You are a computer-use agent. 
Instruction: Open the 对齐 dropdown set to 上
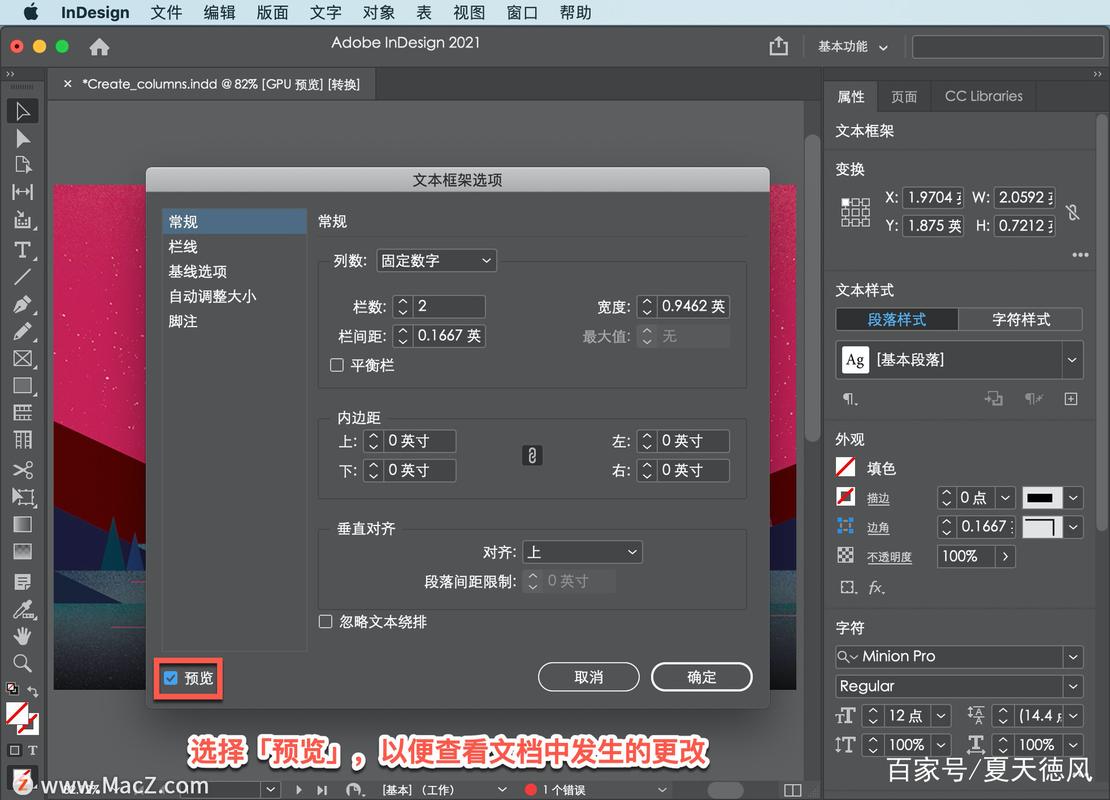tap(583, 551)
